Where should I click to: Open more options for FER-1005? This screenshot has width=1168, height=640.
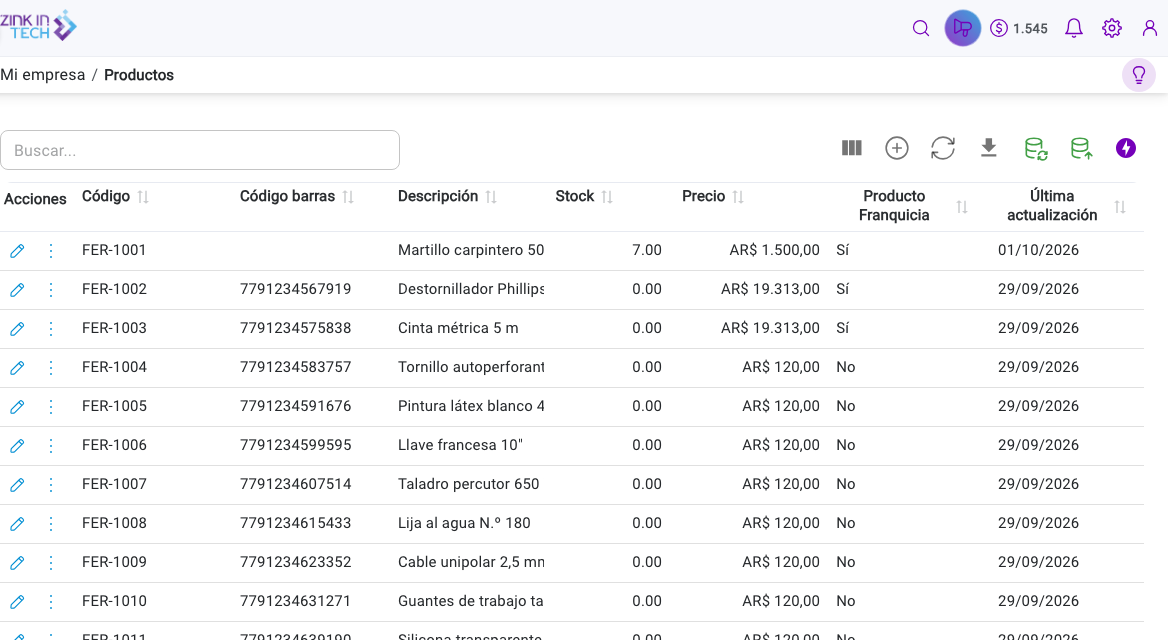51,407
